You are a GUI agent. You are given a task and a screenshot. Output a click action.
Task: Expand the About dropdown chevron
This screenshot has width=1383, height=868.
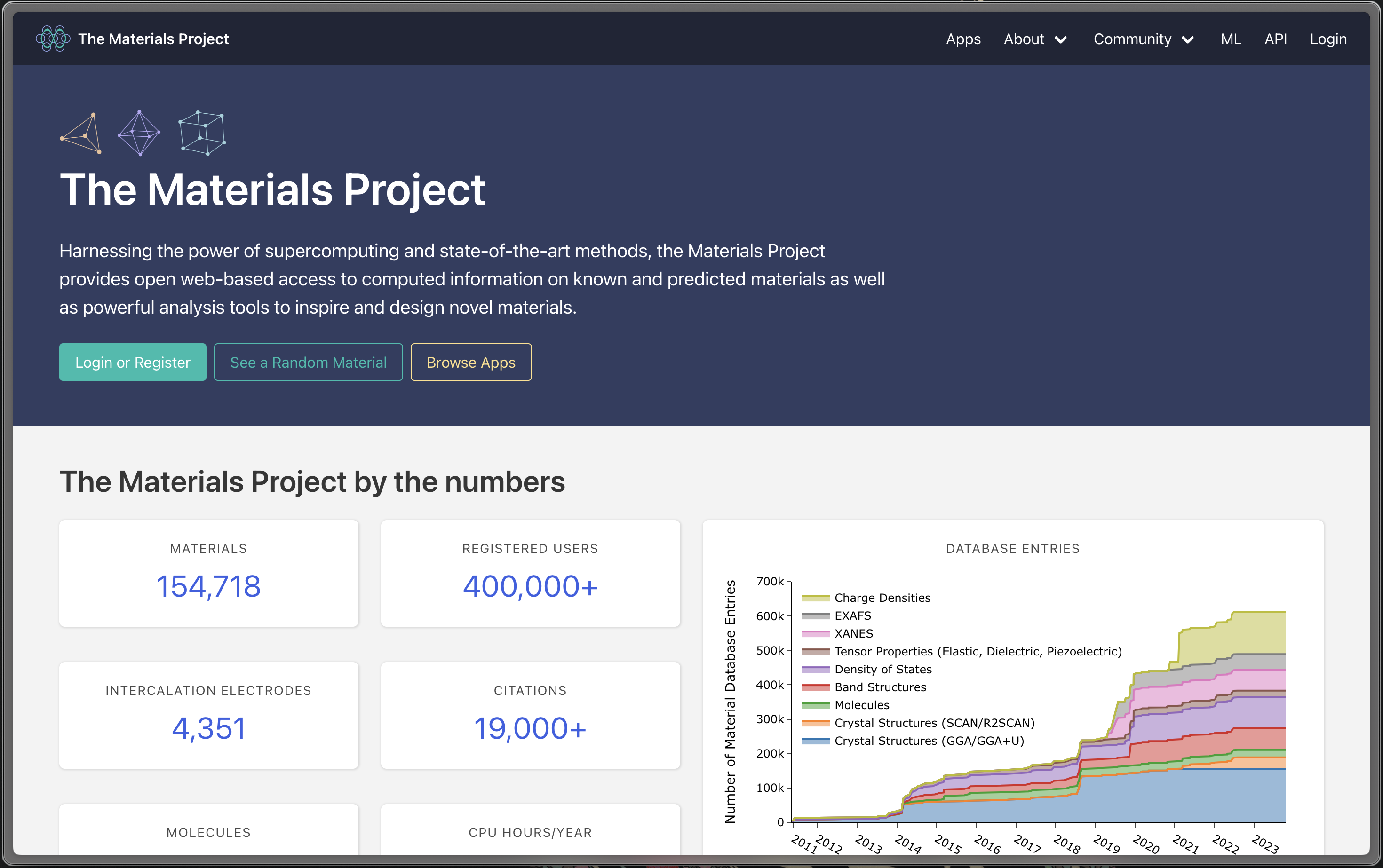tap(1061, 39)
